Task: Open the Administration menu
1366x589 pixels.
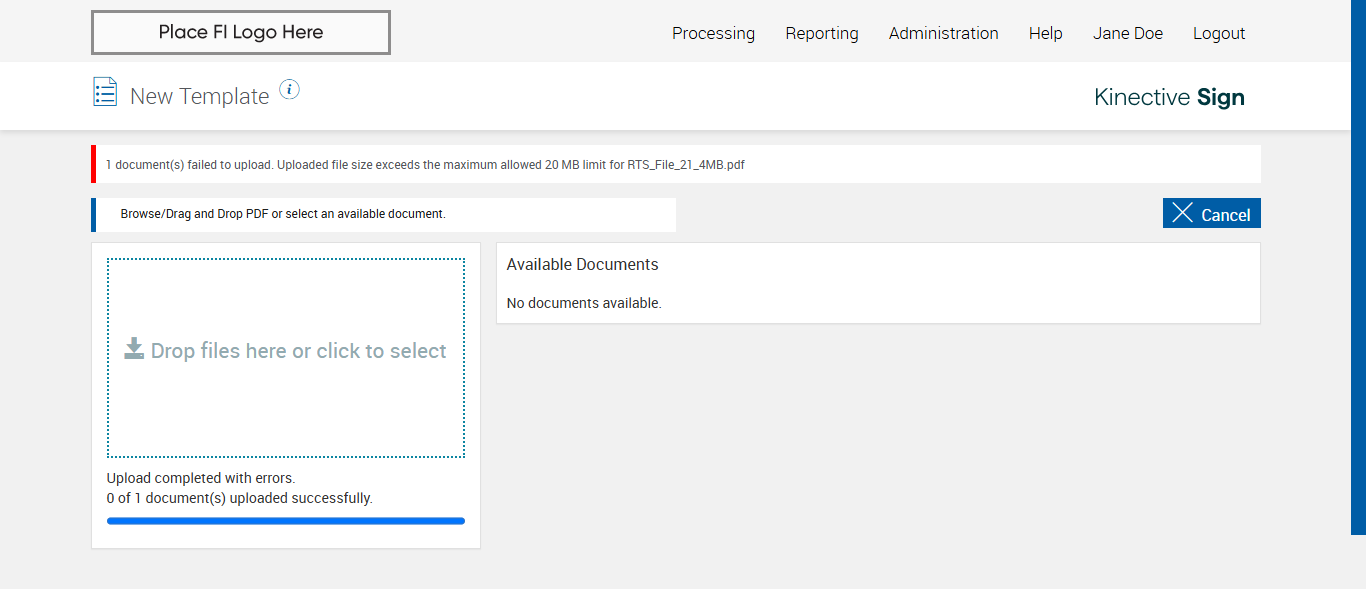Action: [943, 33]
